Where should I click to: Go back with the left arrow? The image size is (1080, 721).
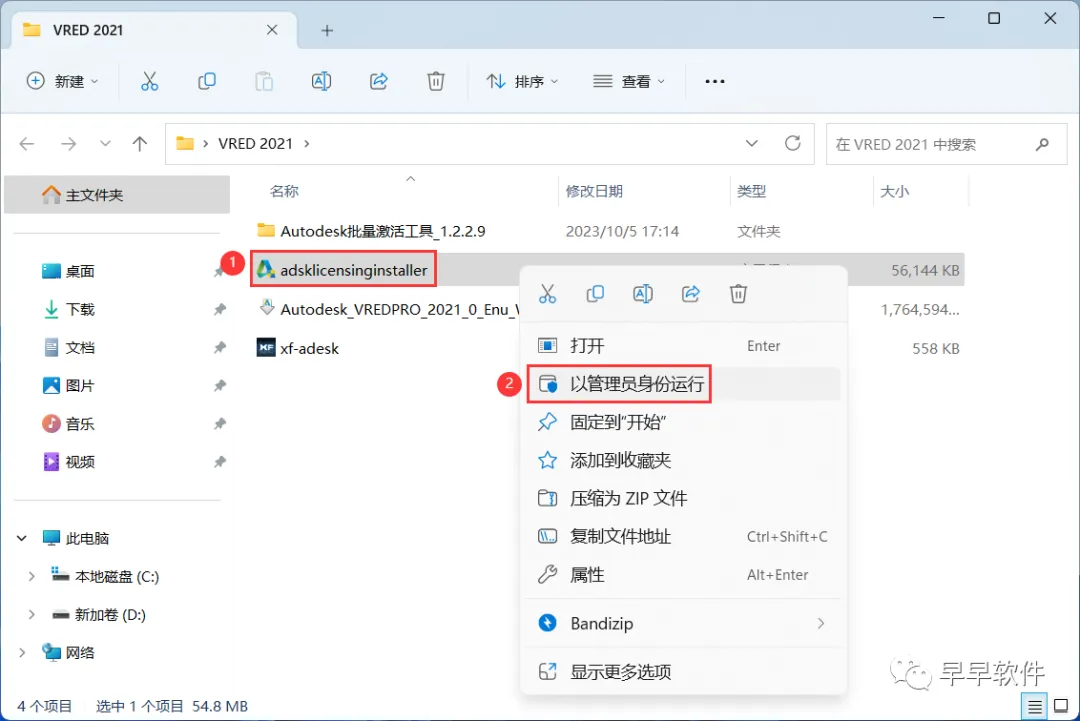click(27, 144)
